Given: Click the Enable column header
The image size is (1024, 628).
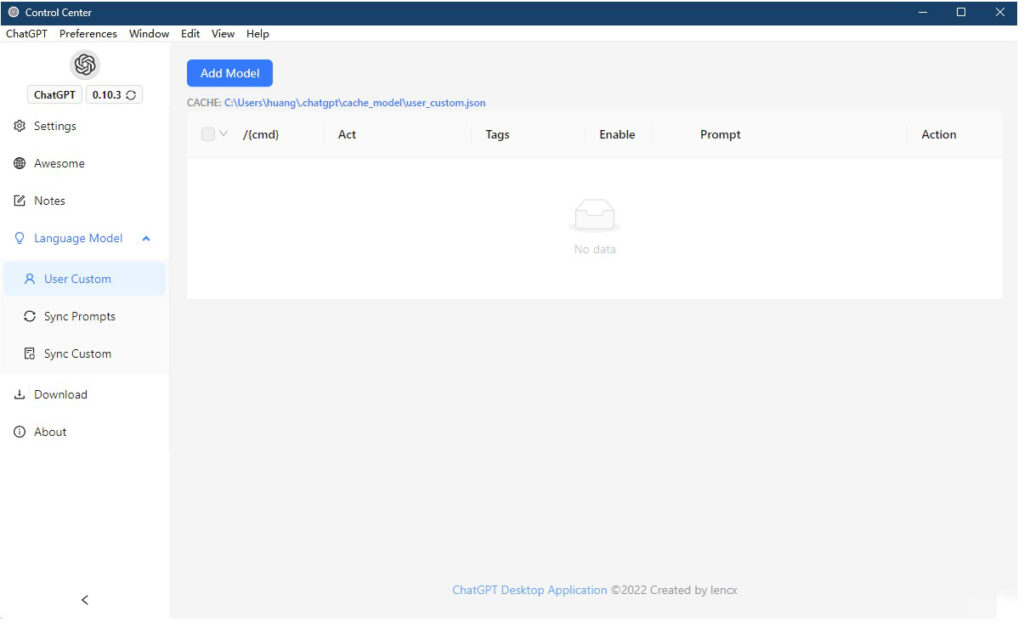Looking at the screenshot, I should click(x=618, y=134).
